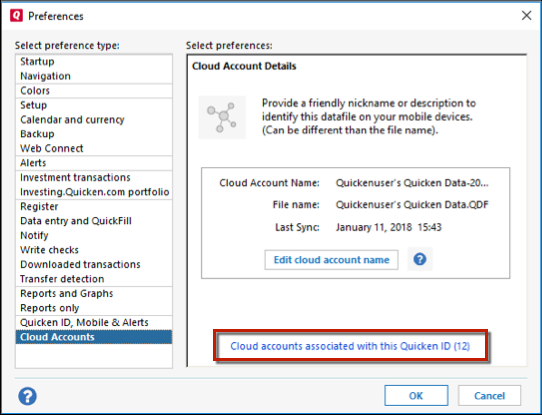Open the Reports only preferences
This screenshot has width=542, height=415.
click(x=94, y=308)
